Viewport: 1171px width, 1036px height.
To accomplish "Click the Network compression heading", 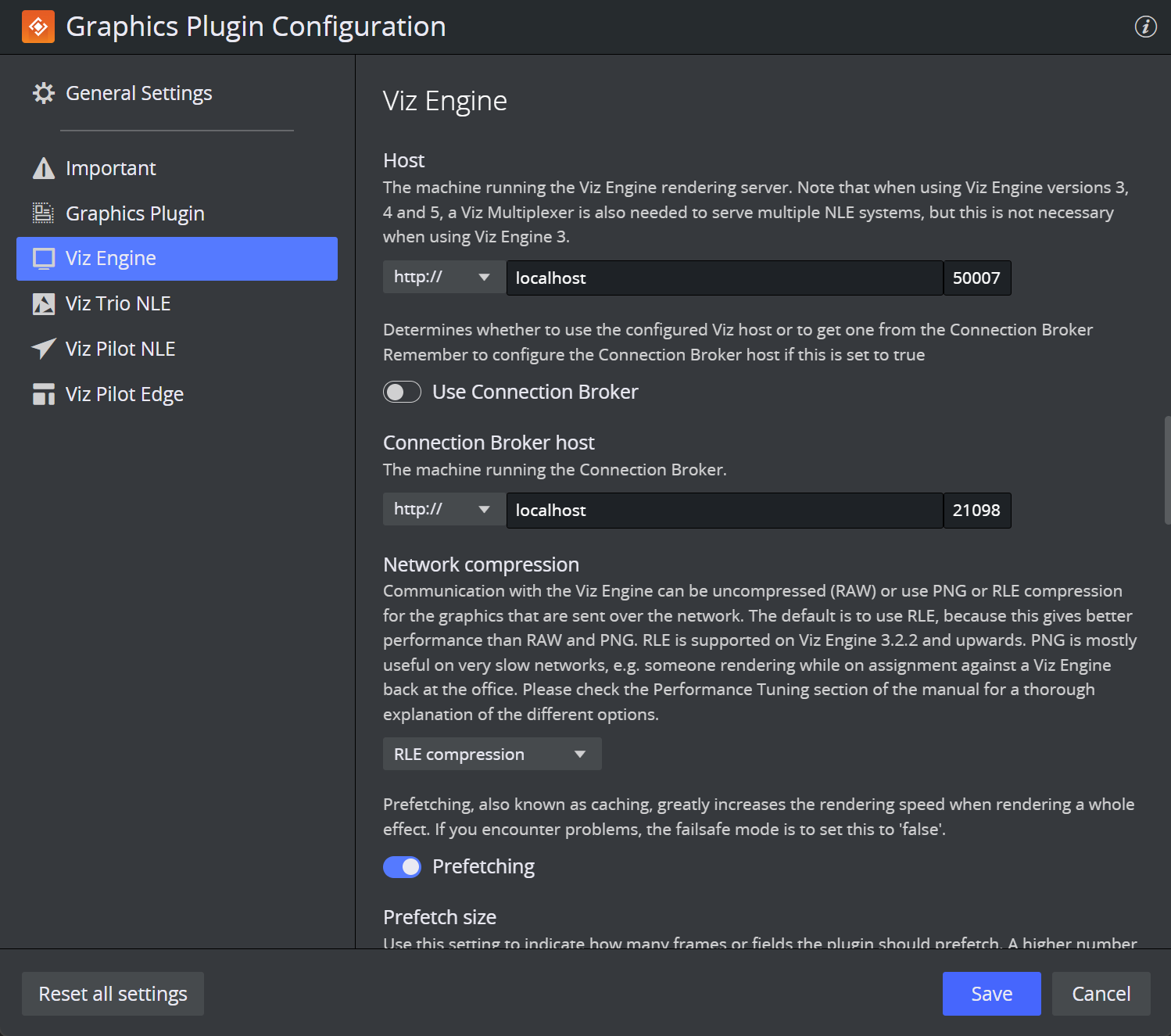I will tap(481, 565).
